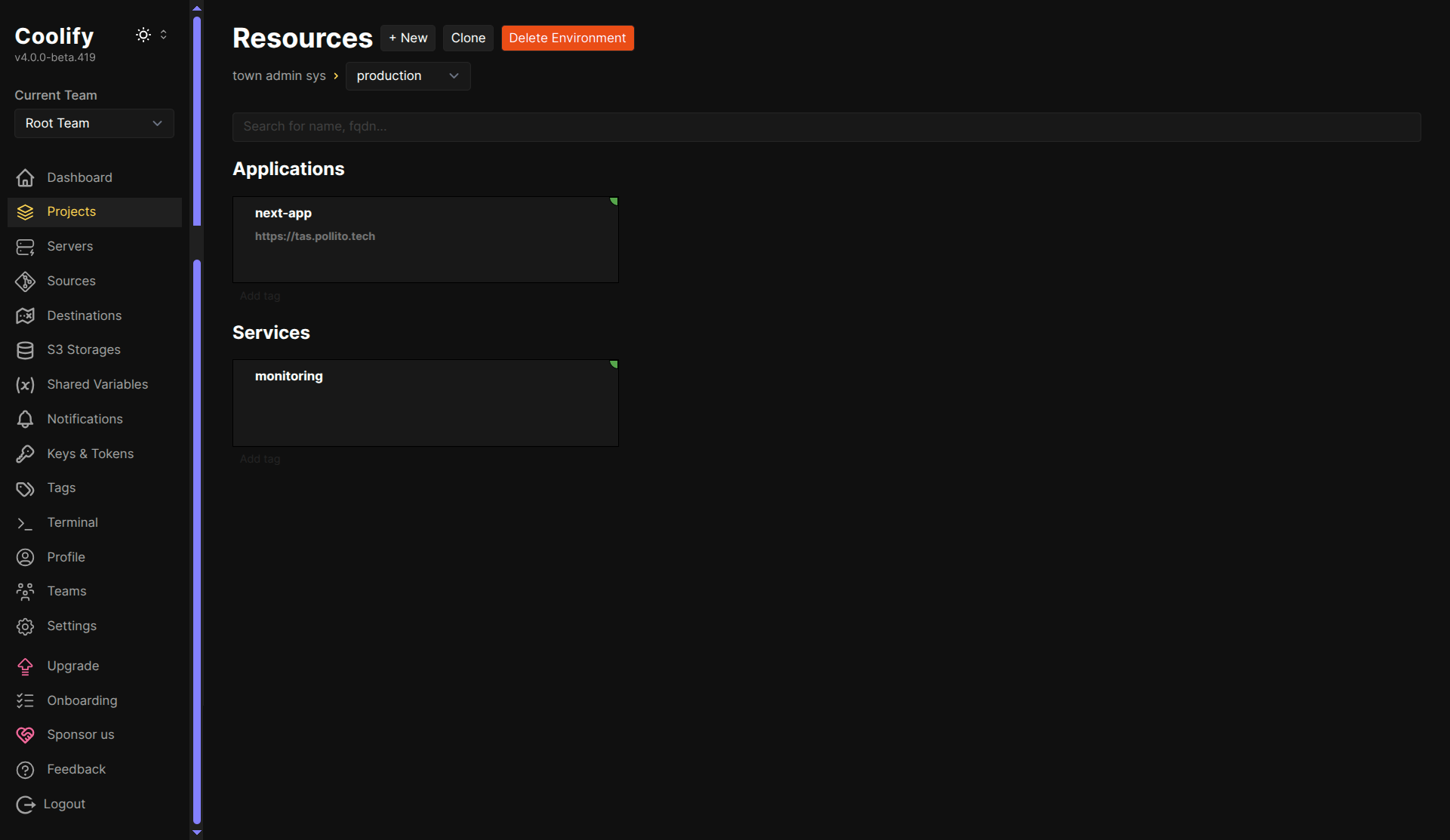Create a resource with the + New button
1450x840 pixels.
pos(408,38)
